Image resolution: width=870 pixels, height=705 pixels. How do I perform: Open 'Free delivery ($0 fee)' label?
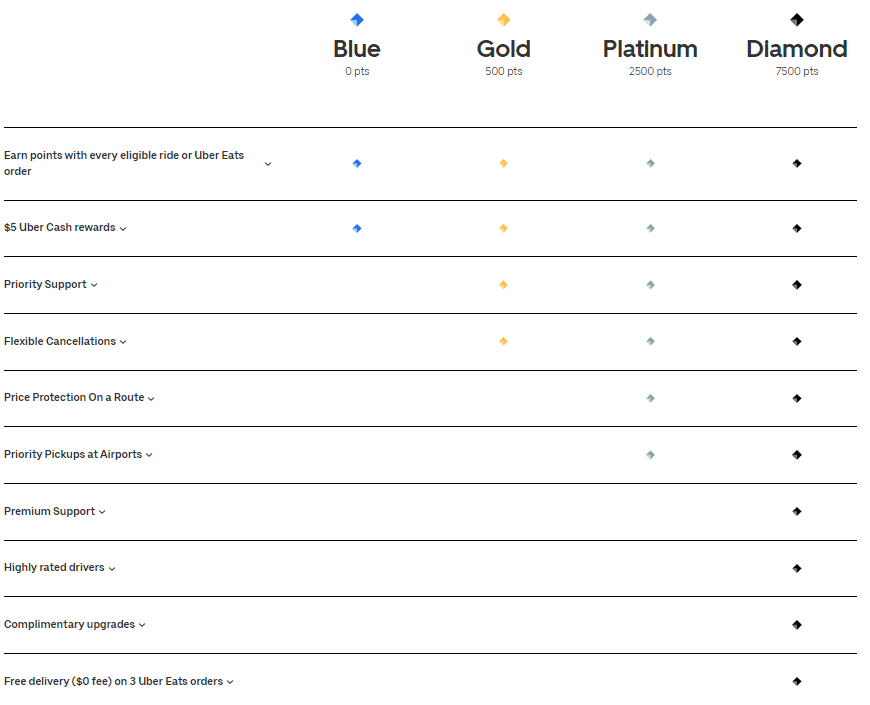click(x=113, y=681)
